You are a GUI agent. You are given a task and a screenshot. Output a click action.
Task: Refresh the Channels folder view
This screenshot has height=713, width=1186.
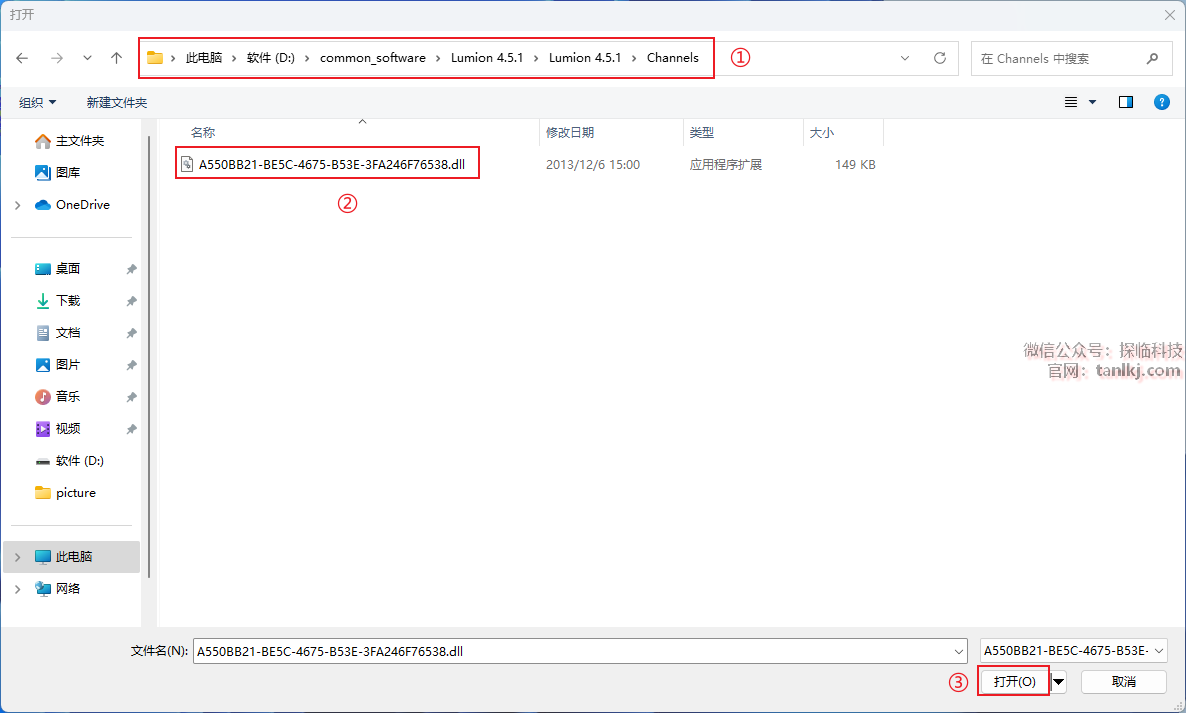tap(940, 58)
